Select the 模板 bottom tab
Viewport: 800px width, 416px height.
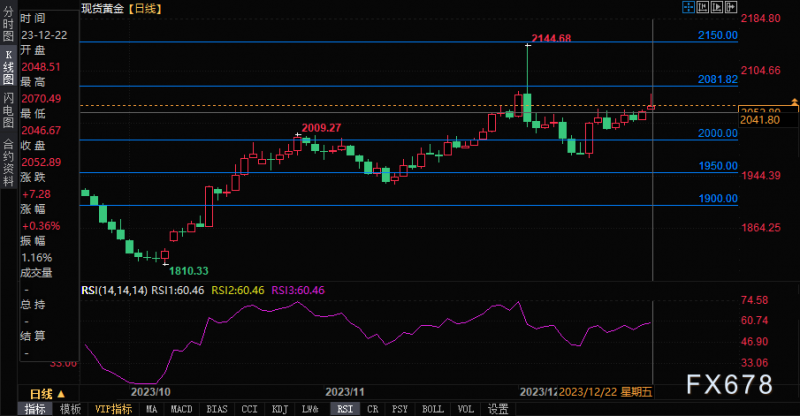click(x=70, y=409)
